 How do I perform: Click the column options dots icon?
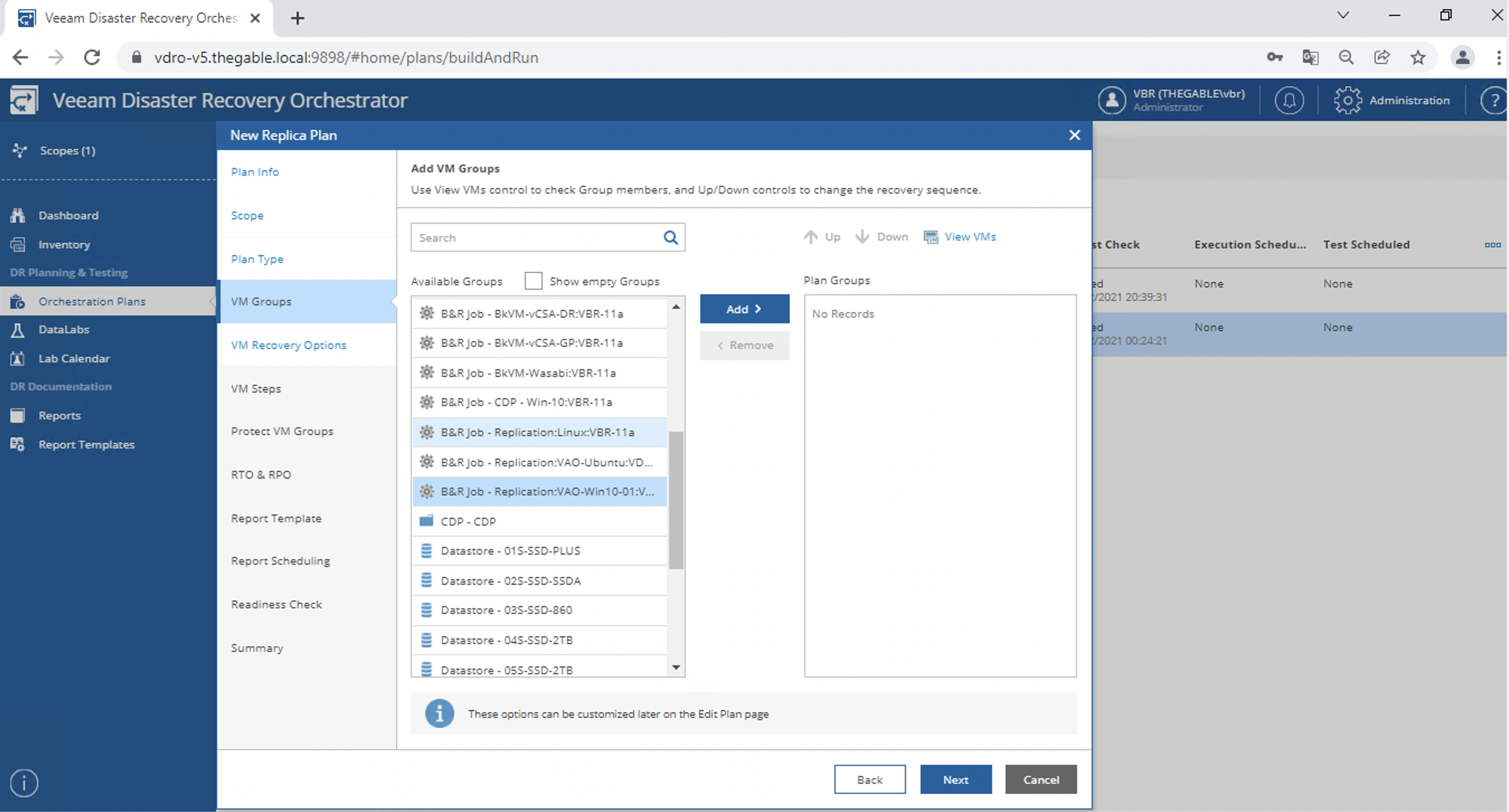point(1493,245)
